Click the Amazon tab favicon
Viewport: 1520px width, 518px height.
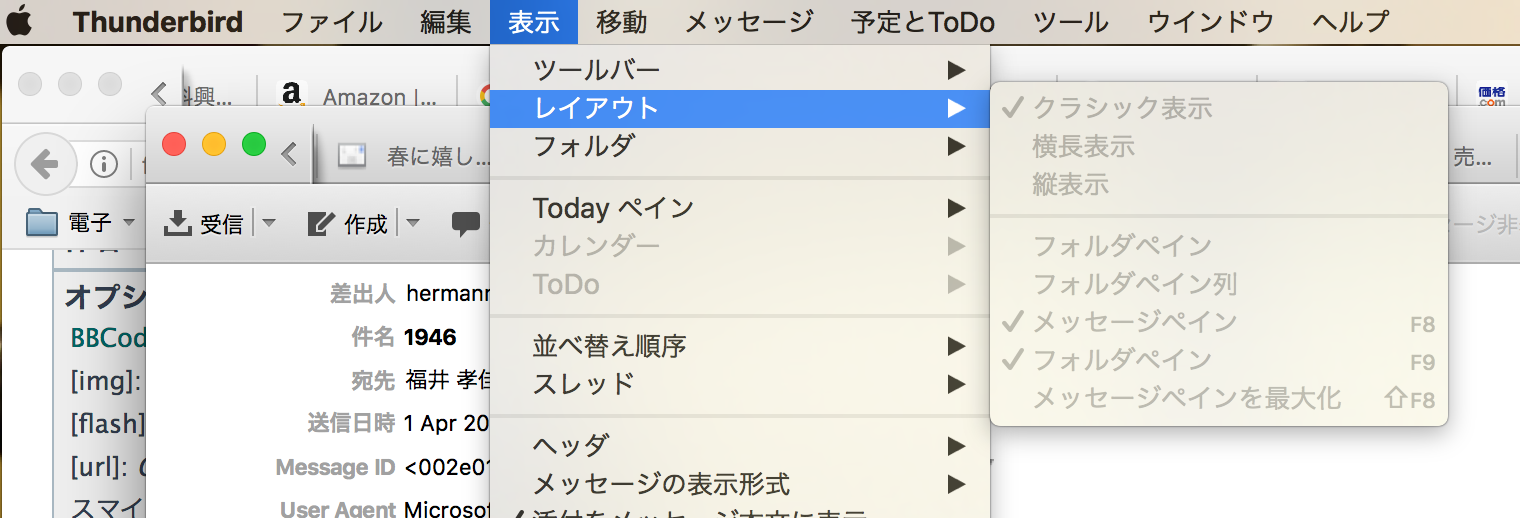[x=291, y=95]
